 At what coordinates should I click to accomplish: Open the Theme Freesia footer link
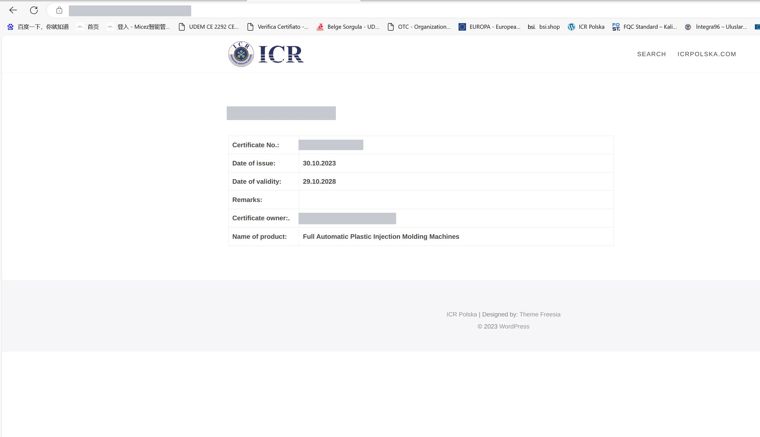(x=539, y=314)
